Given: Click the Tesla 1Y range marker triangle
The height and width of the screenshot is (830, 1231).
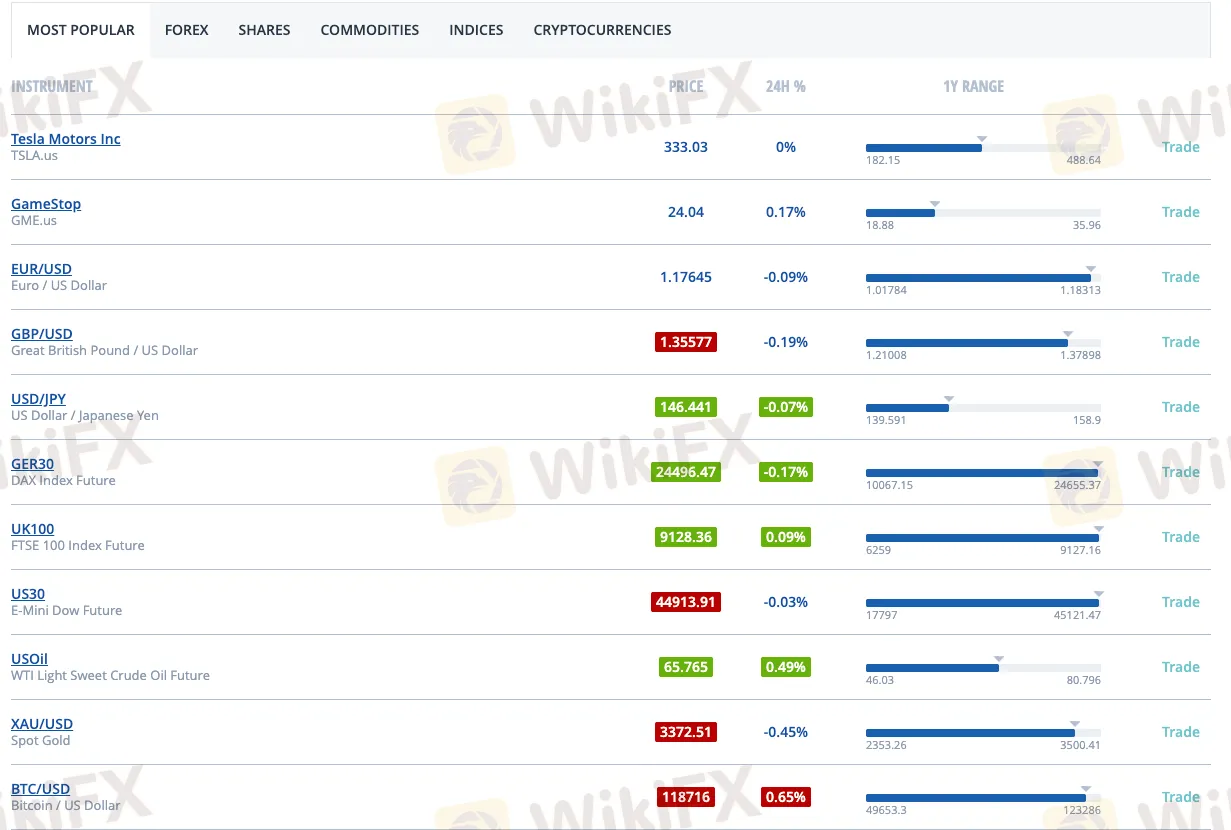Looking at the screenshot, I should 982,139.
